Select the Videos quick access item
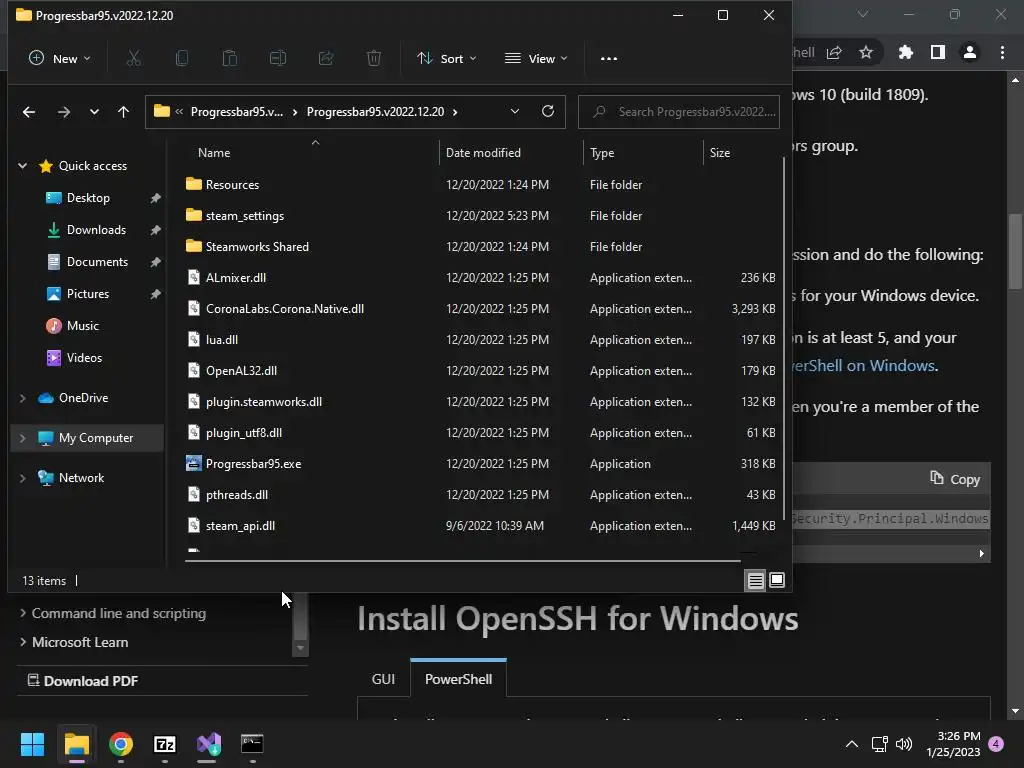The width and height of the screenshot is (1024, 768). 84,358
